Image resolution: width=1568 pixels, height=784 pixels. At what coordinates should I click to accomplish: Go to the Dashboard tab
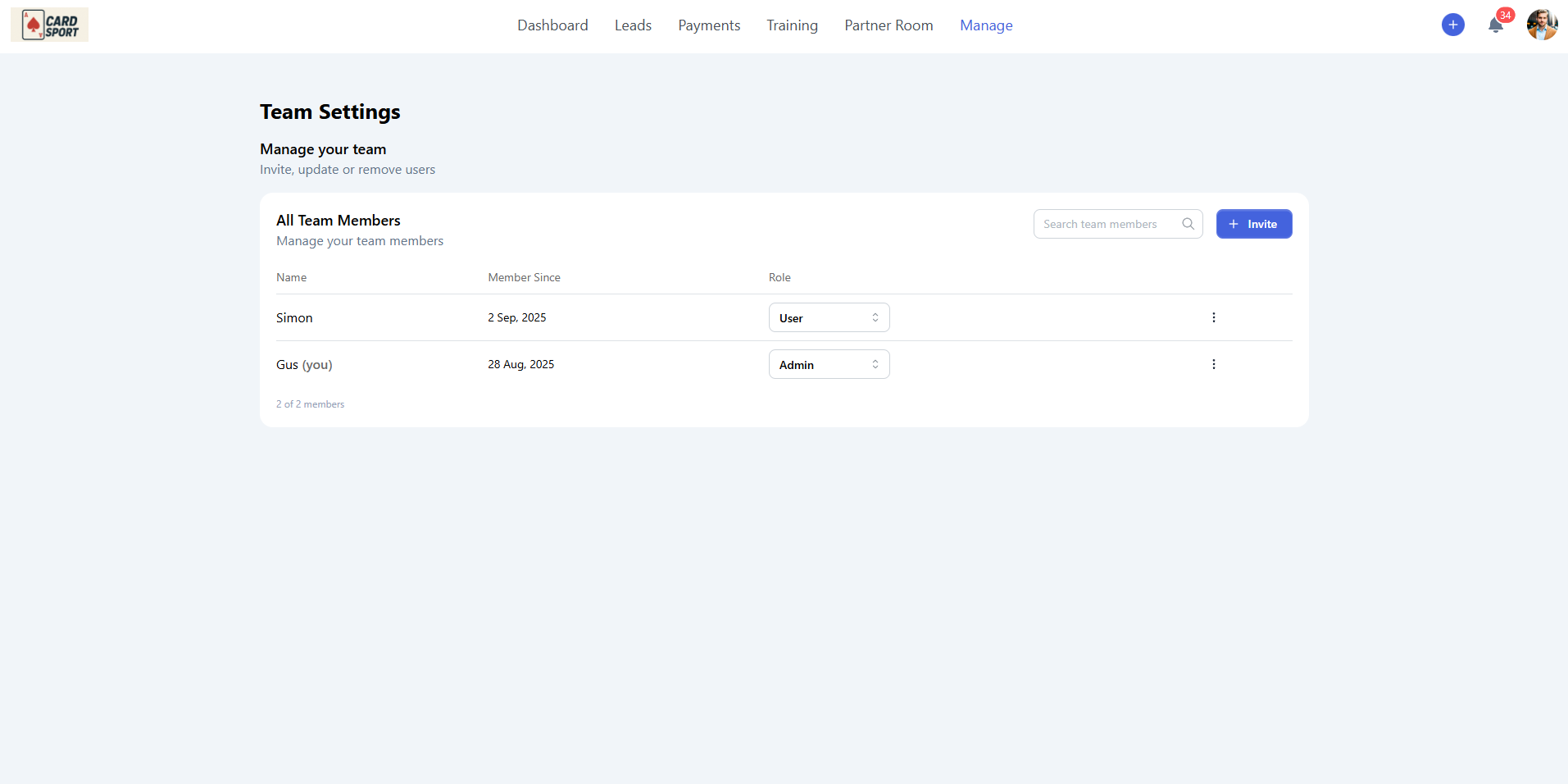[x=552, y=25]
